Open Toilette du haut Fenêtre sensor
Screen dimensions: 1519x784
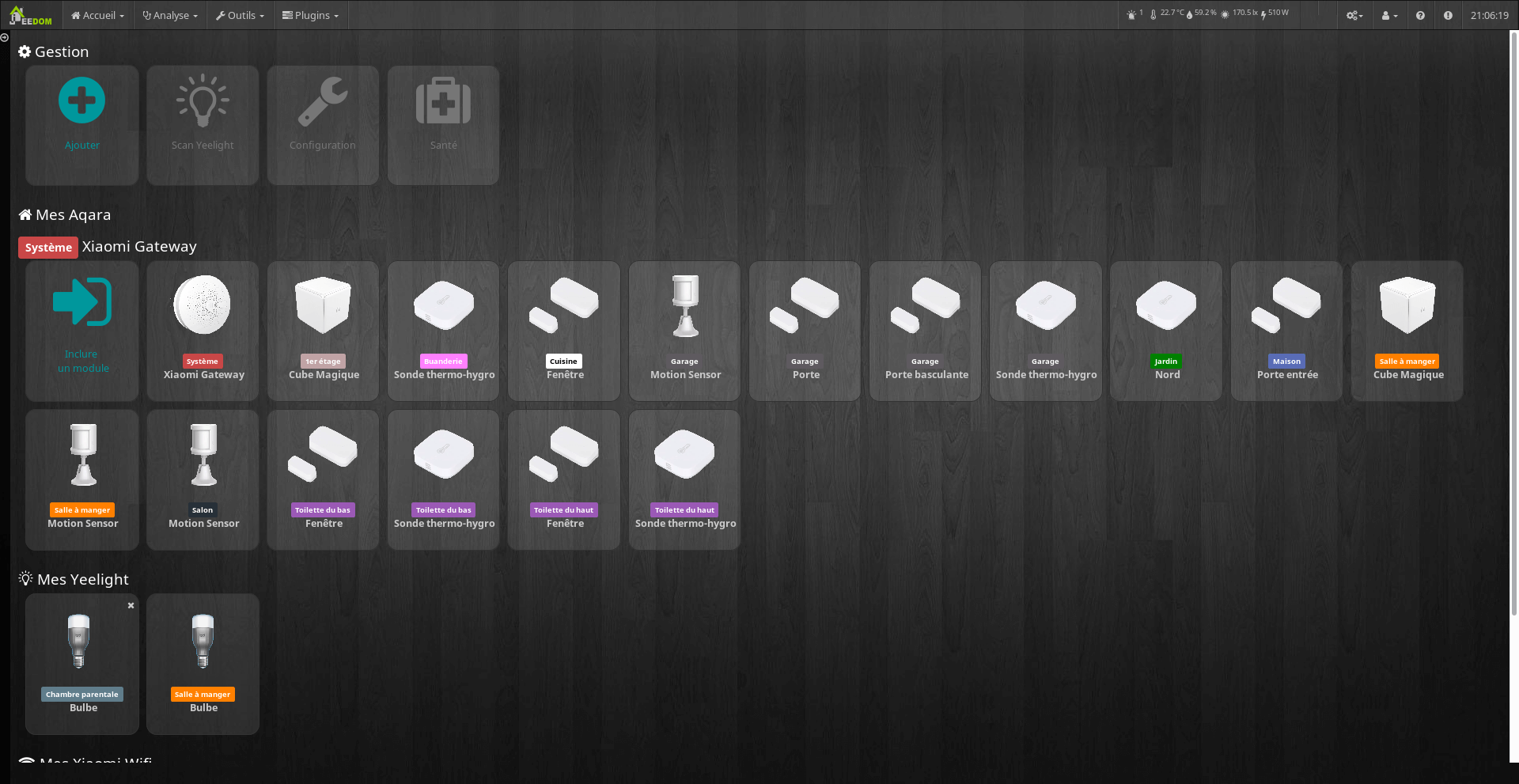[564, 480]
